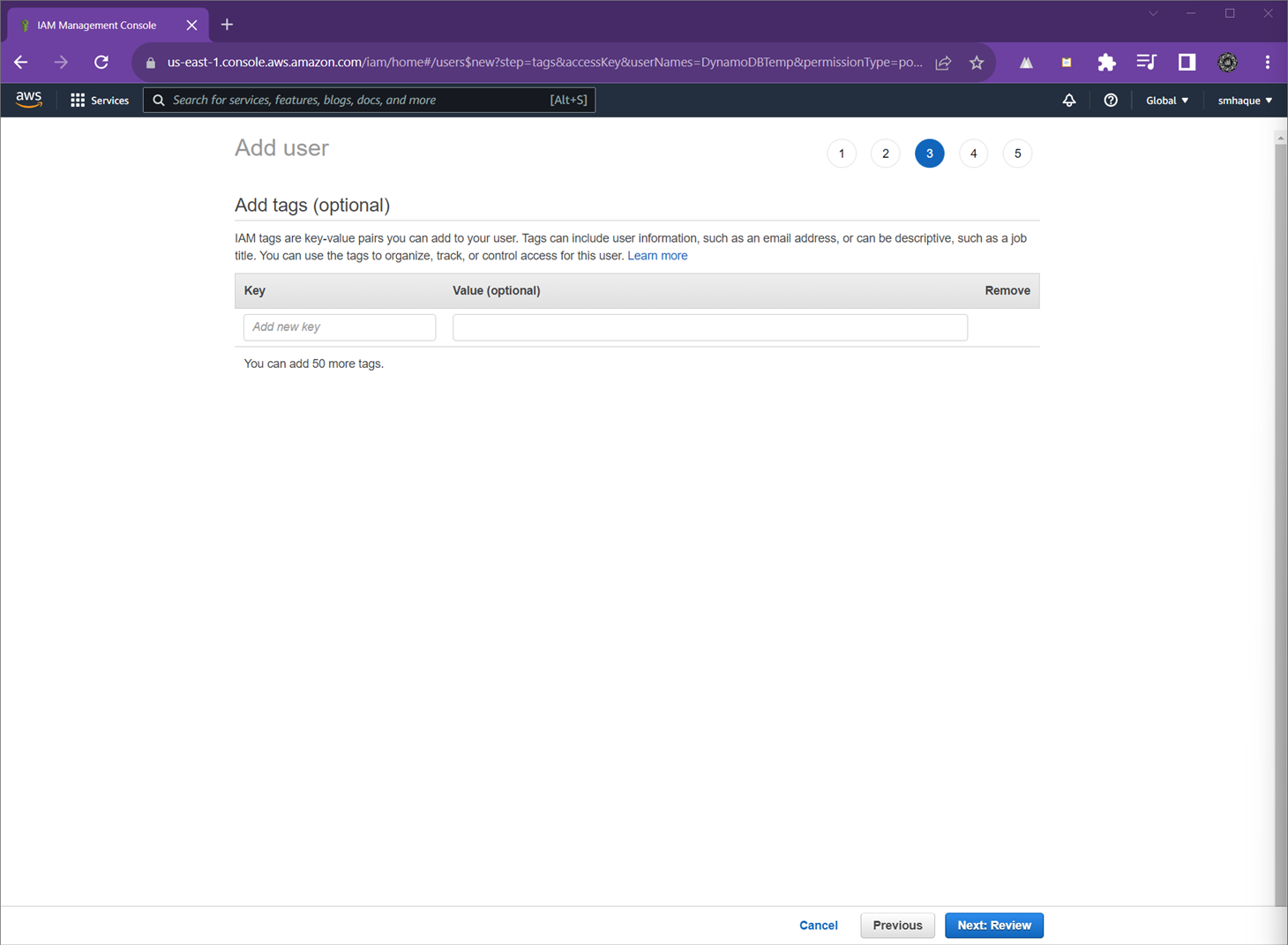Screen dimensions: 1288x945
Task: Open the notifications bell icon
Action: 1068,101
